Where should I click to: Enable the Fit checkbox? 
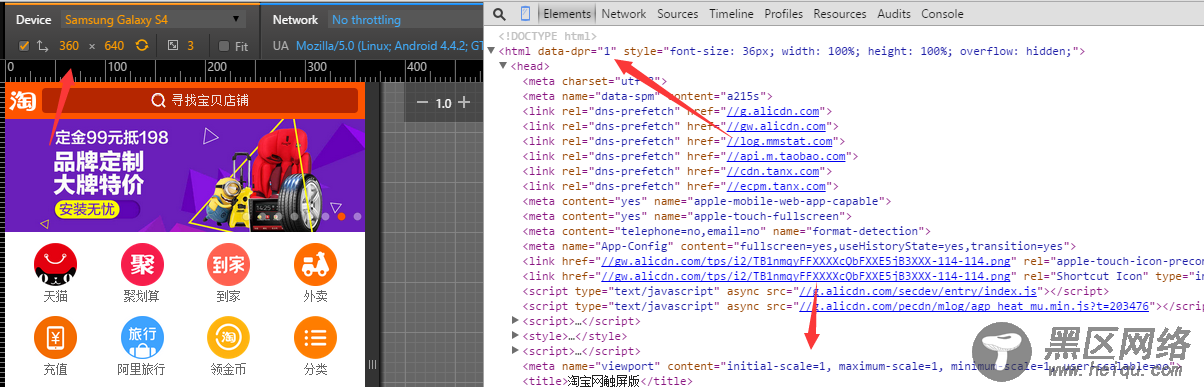(x=224, y=46)
